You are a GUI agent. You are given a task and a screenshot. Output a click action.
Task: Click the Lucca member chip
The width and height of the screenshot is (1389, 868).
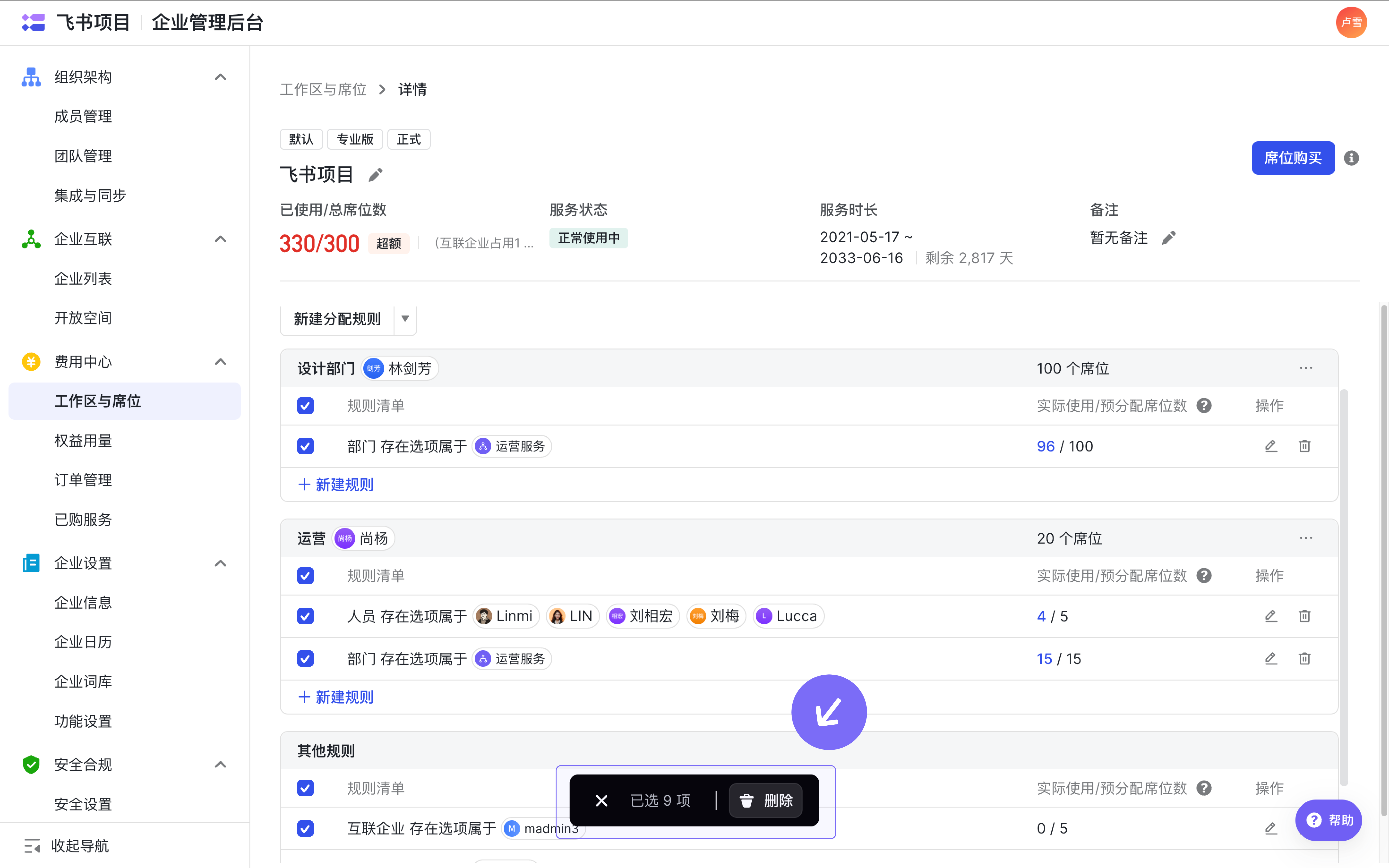pyautogui.click(x=788, y=616)
